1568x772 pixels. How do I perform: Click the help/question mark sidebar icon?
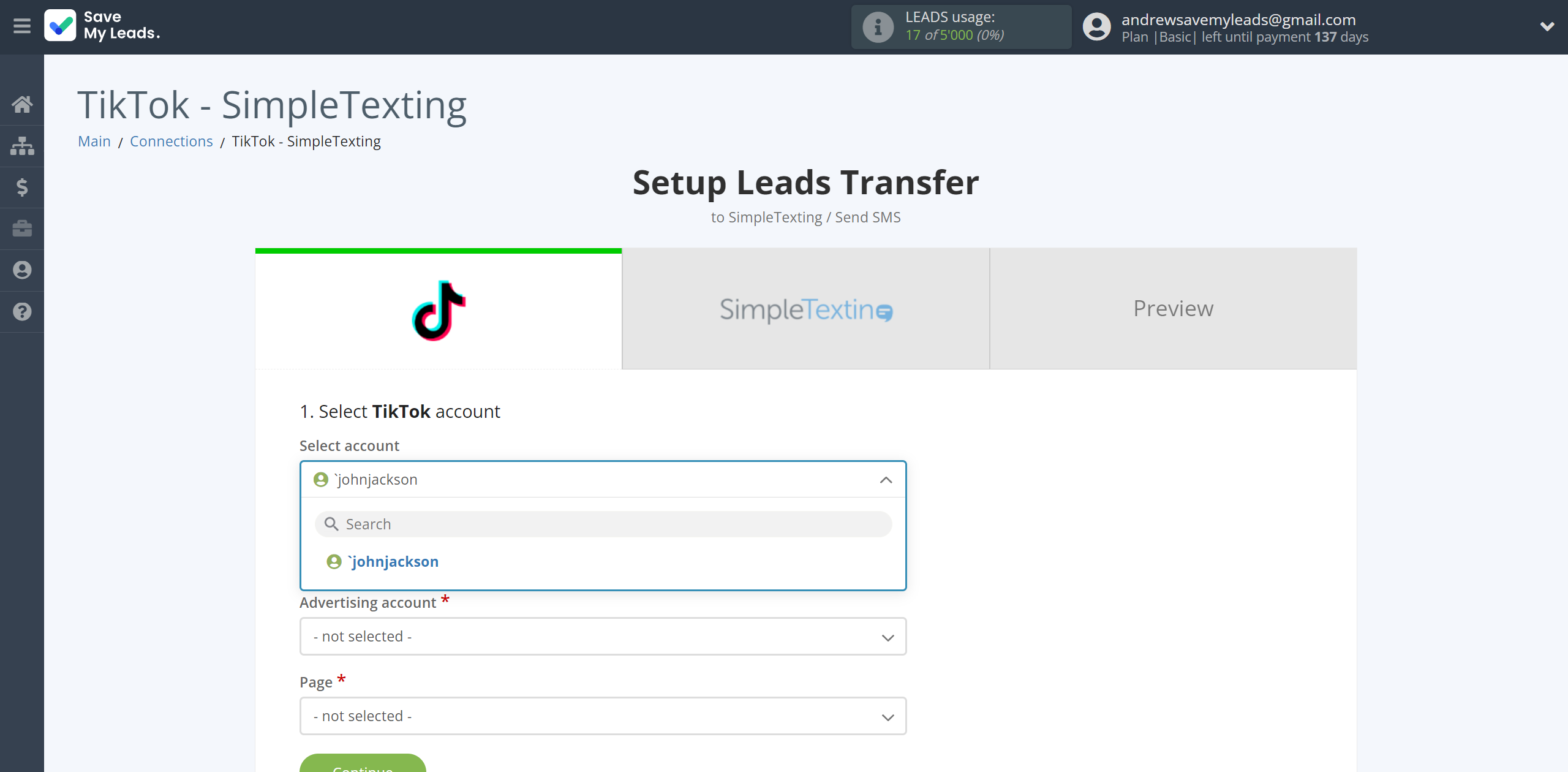tap(22, 310)
